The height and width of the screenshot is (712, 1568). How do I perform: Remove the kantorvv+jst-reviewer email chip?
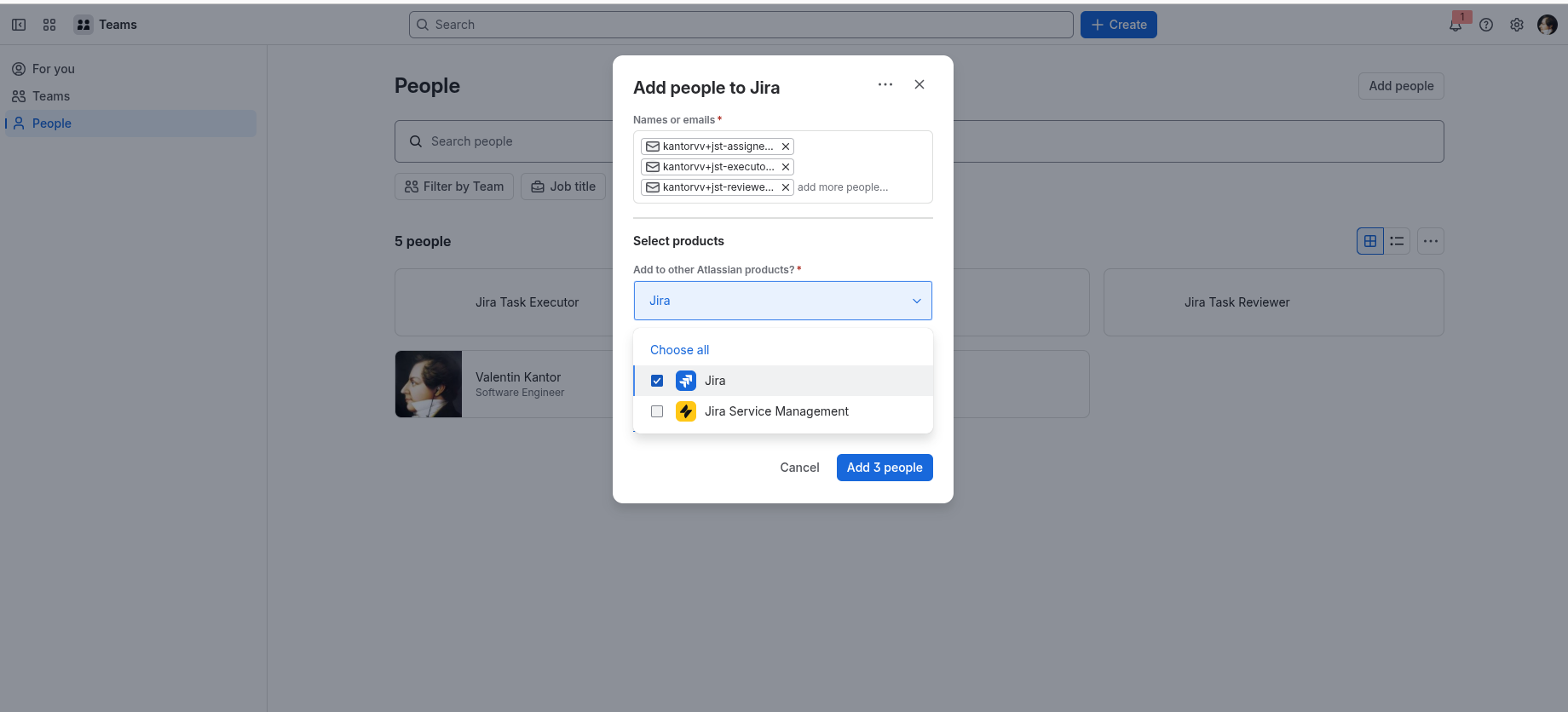[x=786, y=187]
